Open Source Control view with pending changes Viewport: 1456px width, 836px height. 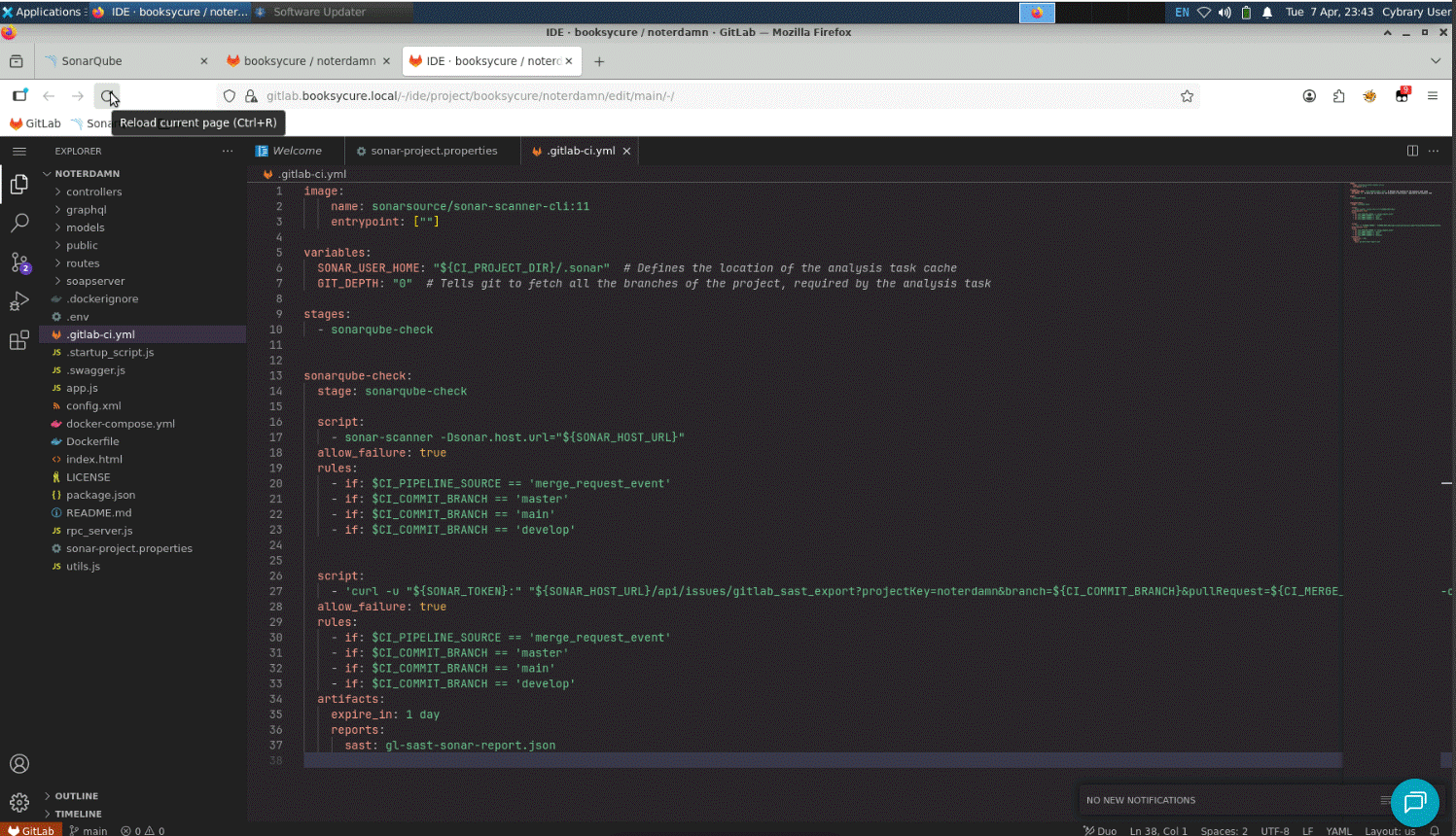[x=19, y=262]
